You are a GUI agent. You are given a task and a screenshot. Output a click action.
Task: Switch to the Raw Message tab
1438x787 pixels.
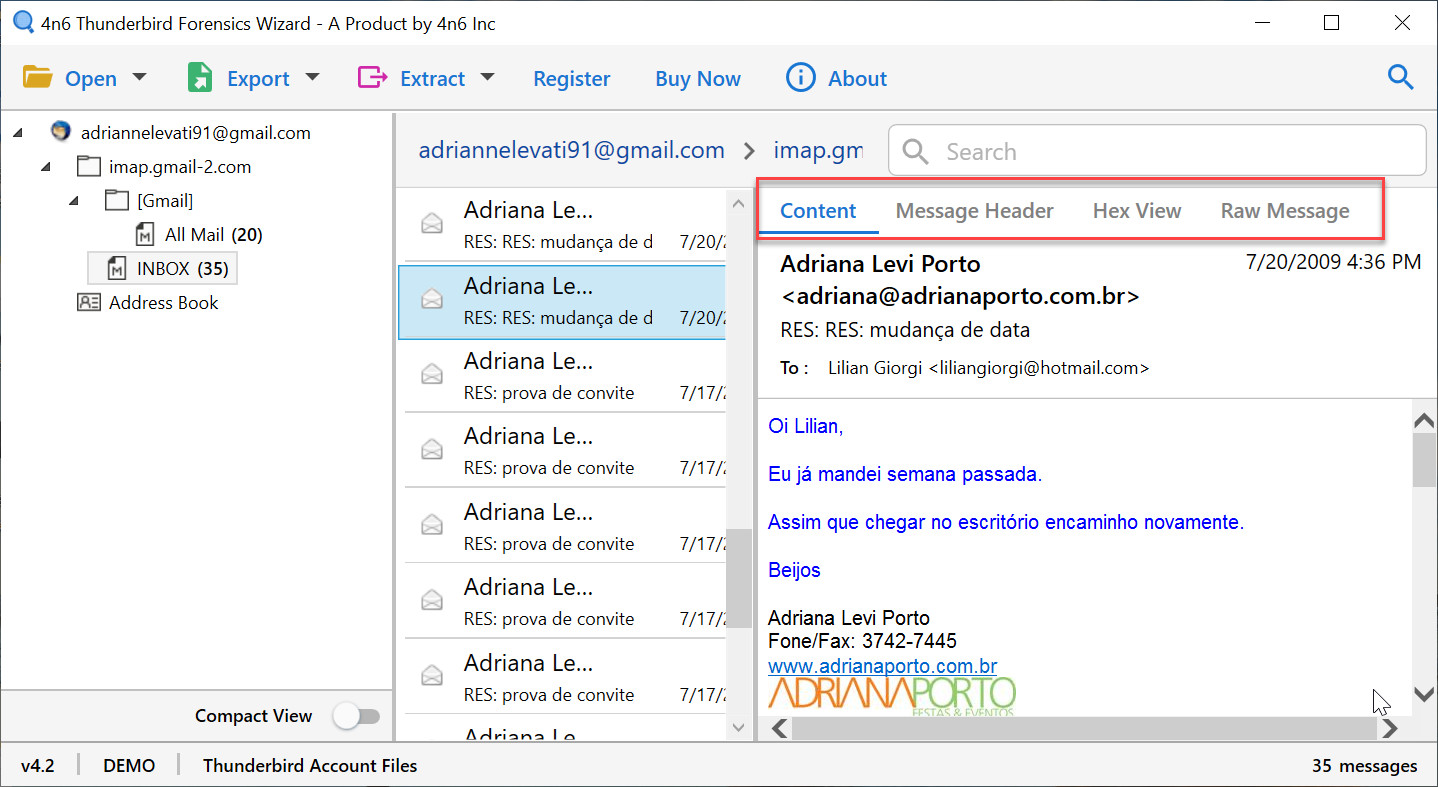tap(1285, 211)
